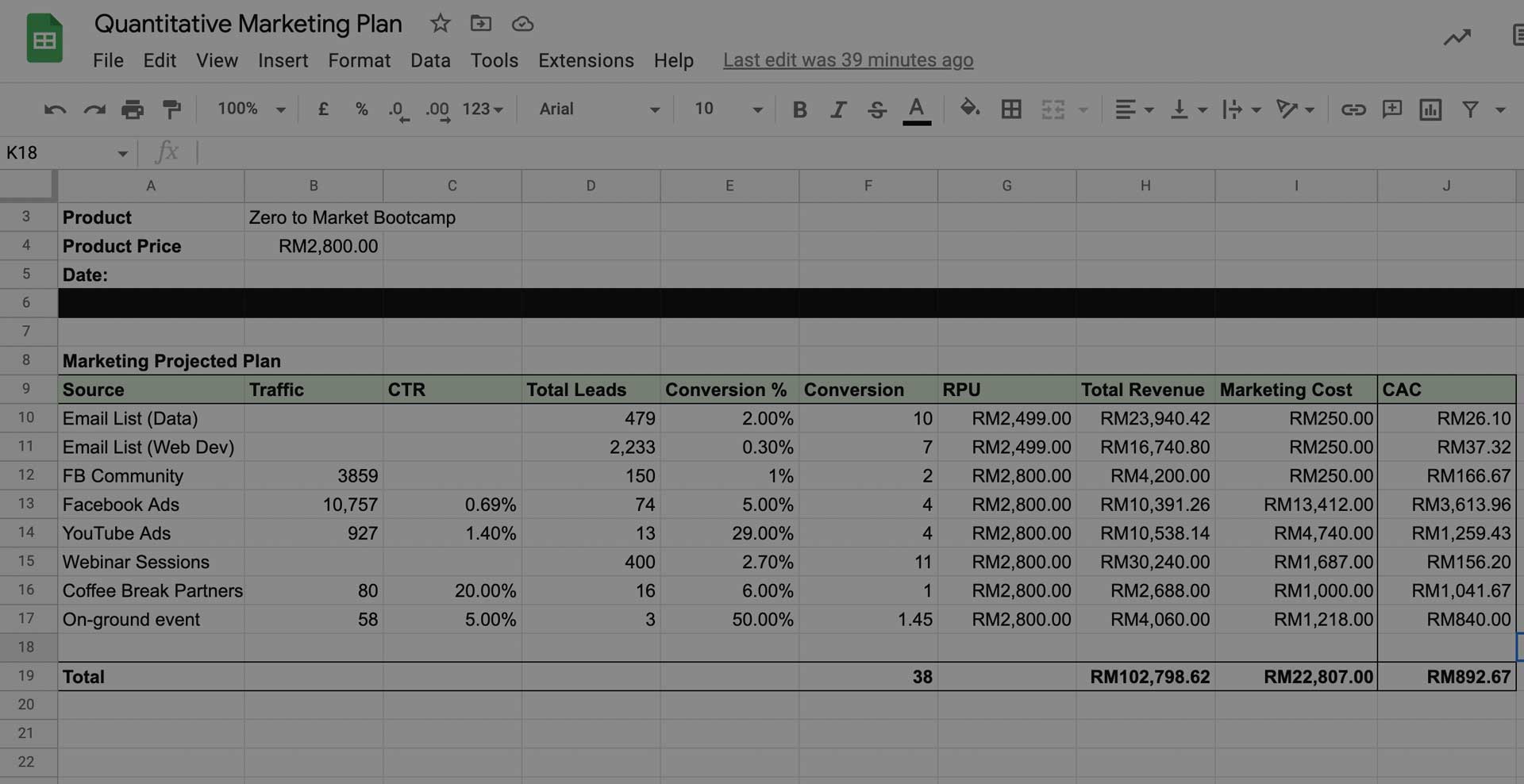Insert a chart from the toolbar
The height and width of the screenshot is (784, 1524).
tap(1430, 109)
